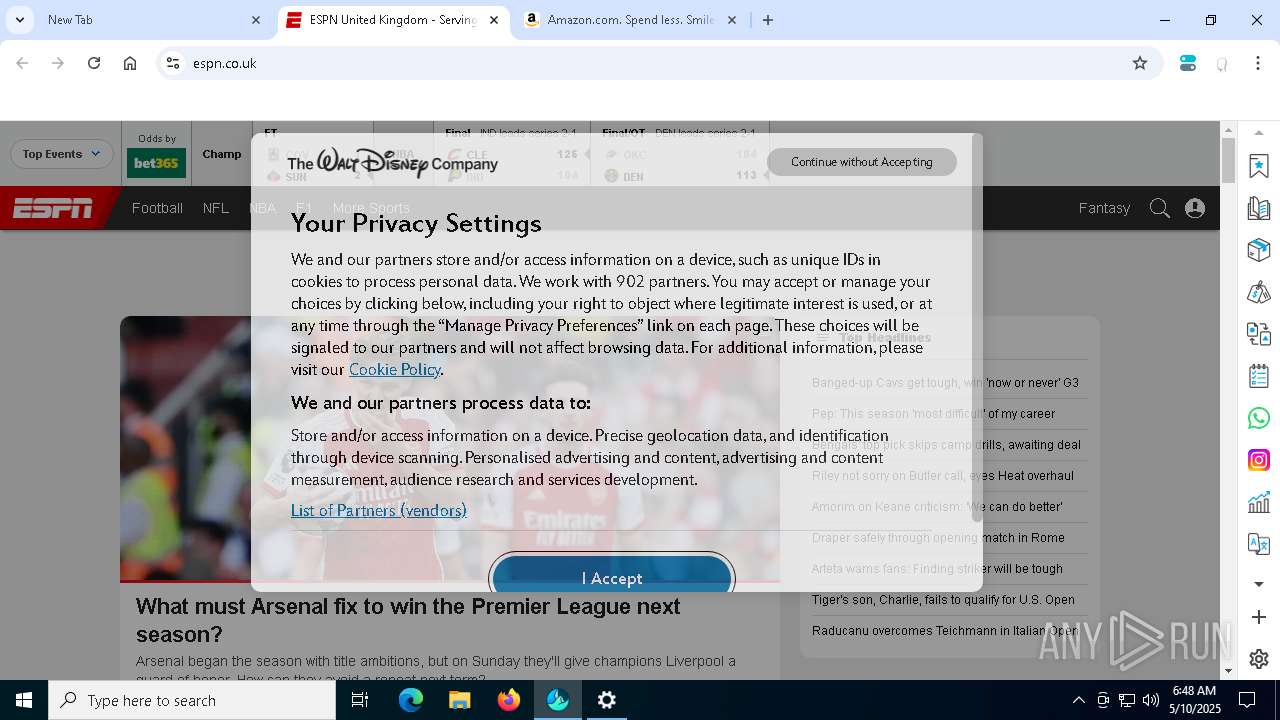Switch to the Amazon.com tab
Screen dimensions: 1280x720
click(x=630, y=20)
